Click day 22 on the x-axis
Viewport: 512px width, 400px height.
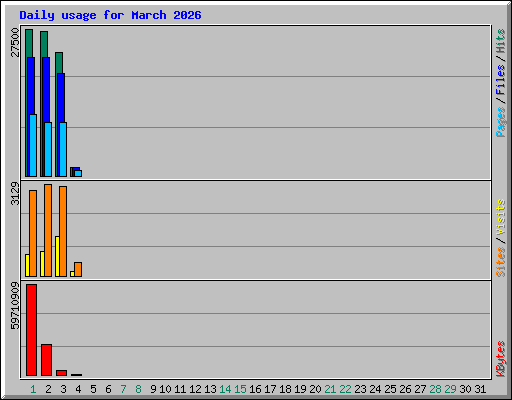click(345, 389)
